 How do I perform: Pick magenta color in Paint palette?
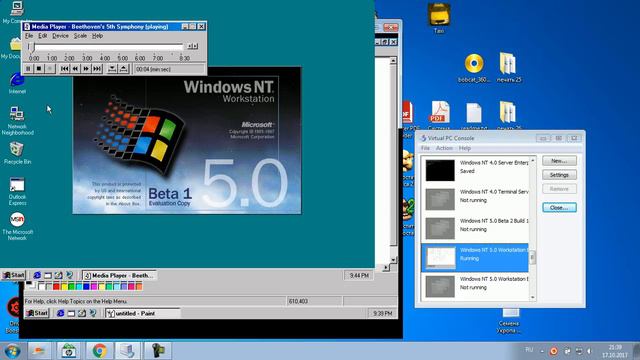coord(94,287)
